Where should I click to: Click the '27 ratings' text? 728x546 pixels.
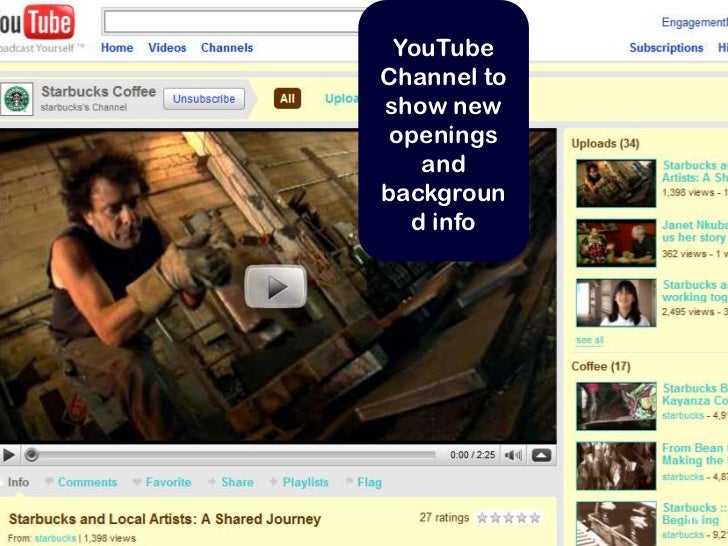click(444, 518)
